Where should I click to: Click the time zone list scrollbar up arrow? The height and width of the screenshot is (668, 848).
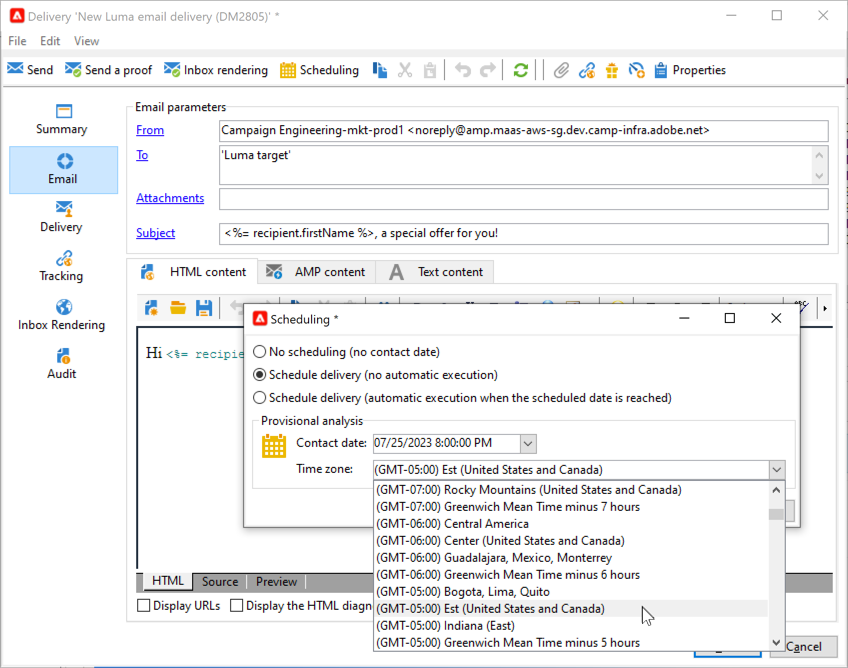pyautogui.click(x=776, y=490)
